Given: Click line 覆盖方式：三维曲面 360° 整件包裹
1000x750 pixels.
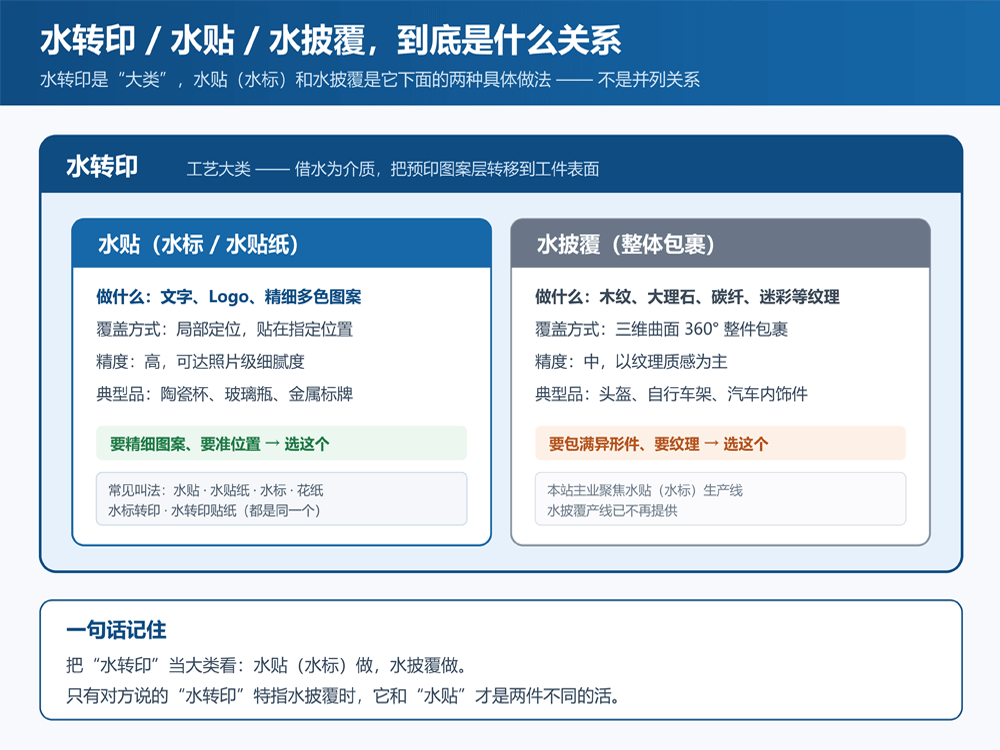Looking at the screenshot, I should click(661, 329).
